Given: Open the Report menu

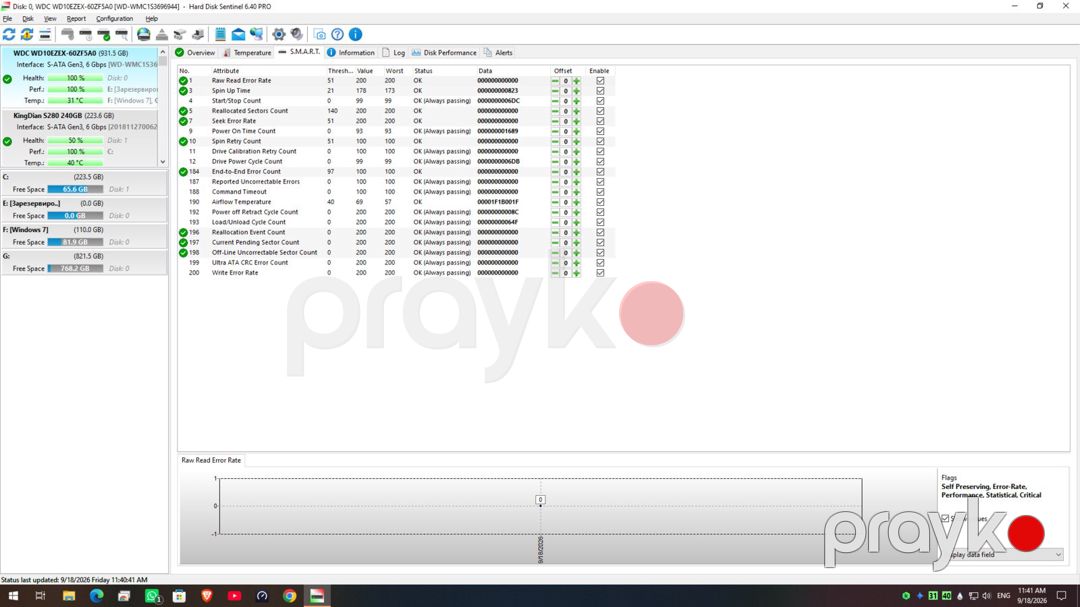Looking at the screenshot, I should click(76, 19).
